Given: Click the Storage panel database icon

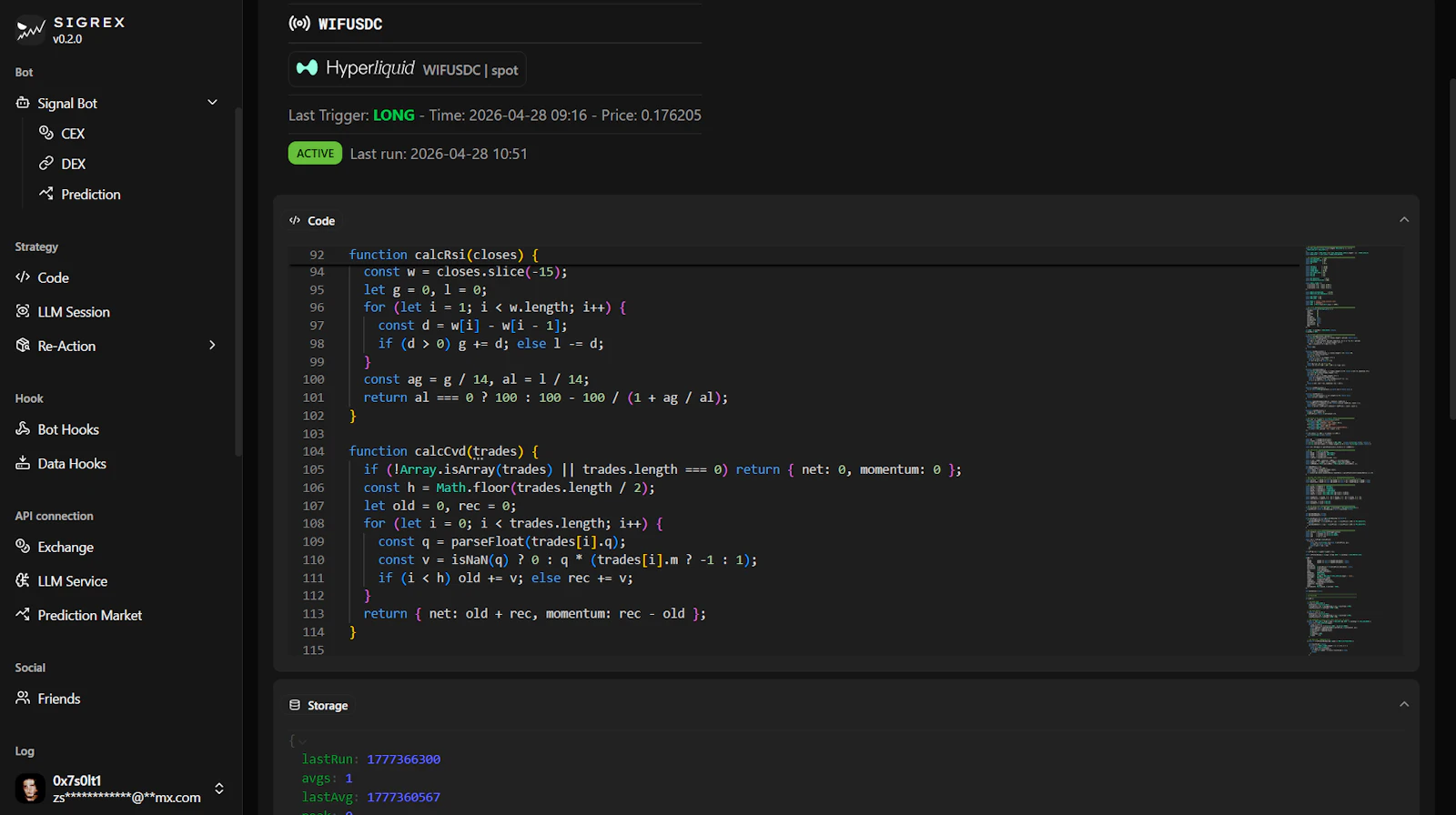Looking at the screenshot, I should pyautogui.click(x=295, y=705).
